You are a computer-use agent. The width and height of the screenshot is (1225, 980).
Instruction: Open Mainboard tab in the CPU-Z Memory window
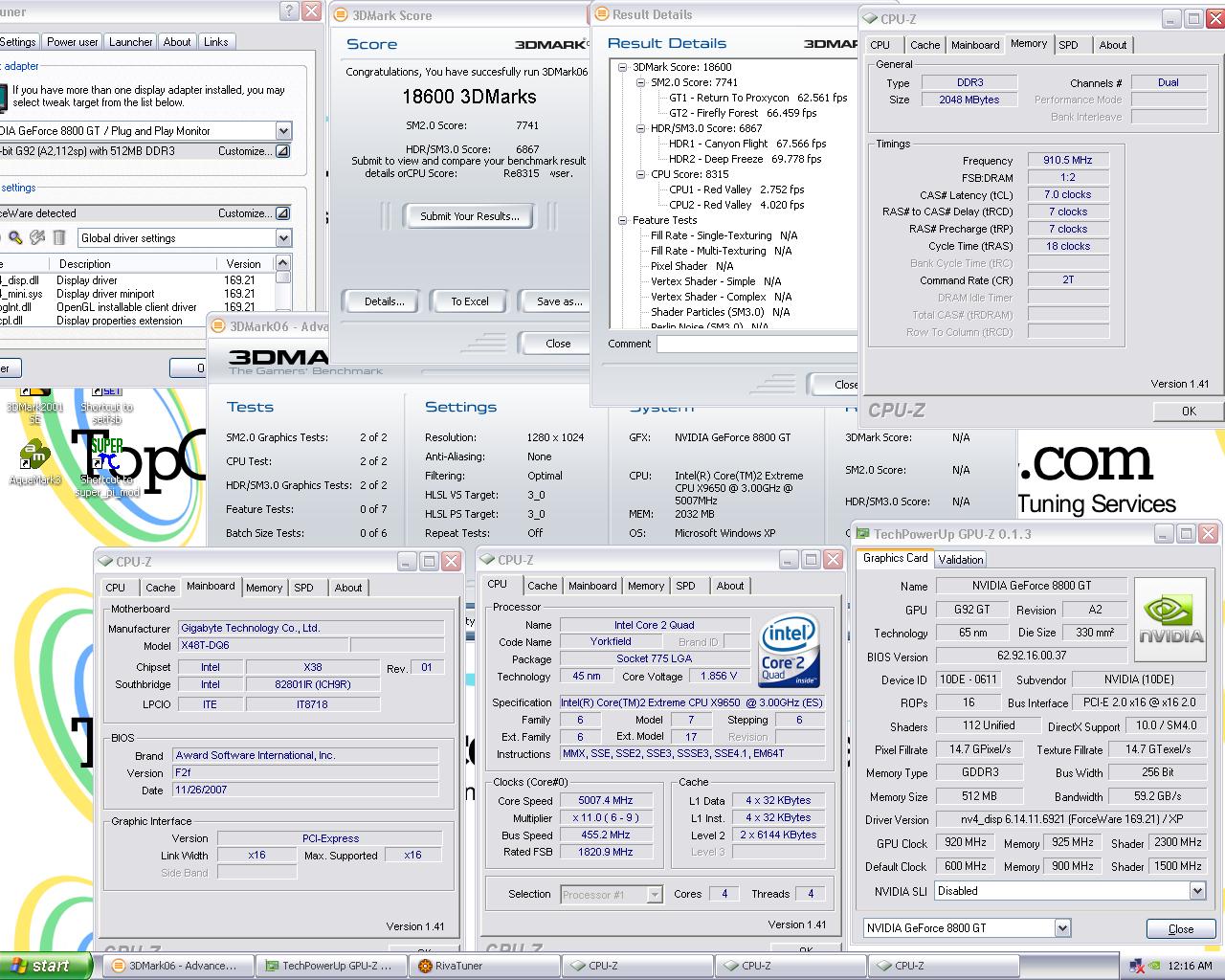pyautogui.click(x=975, y=45)
